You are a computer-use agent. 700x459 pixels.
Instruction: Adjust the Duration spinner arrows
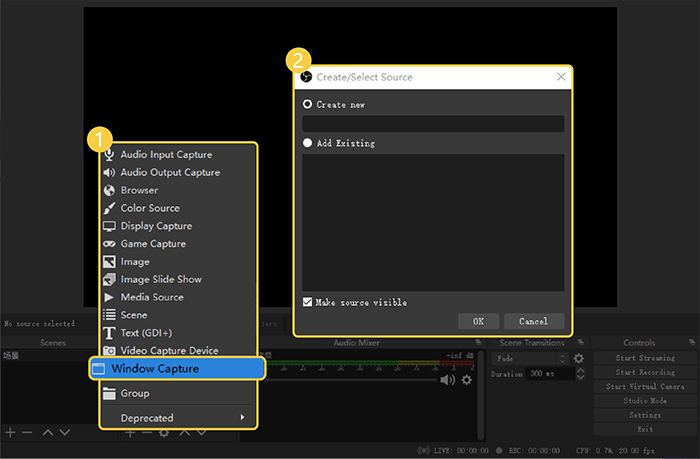pos(579,374)
